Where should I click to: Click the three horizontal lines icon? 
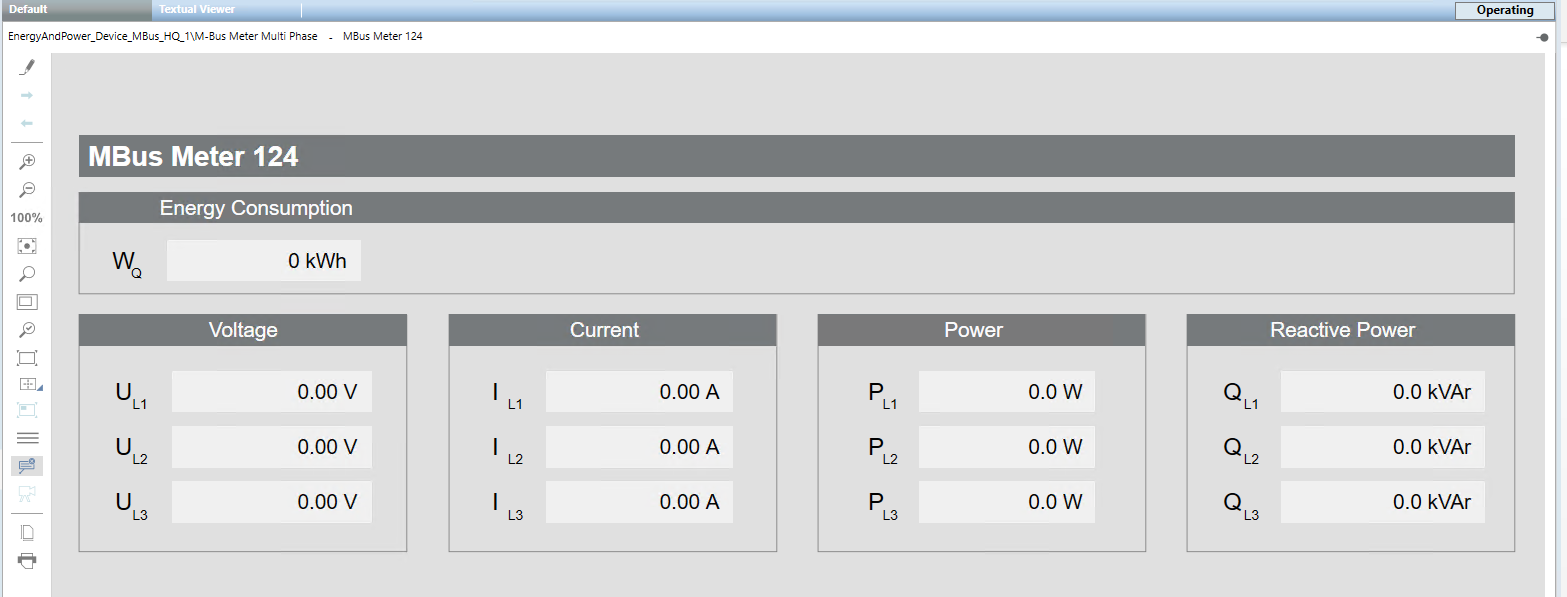coord(27,438)
